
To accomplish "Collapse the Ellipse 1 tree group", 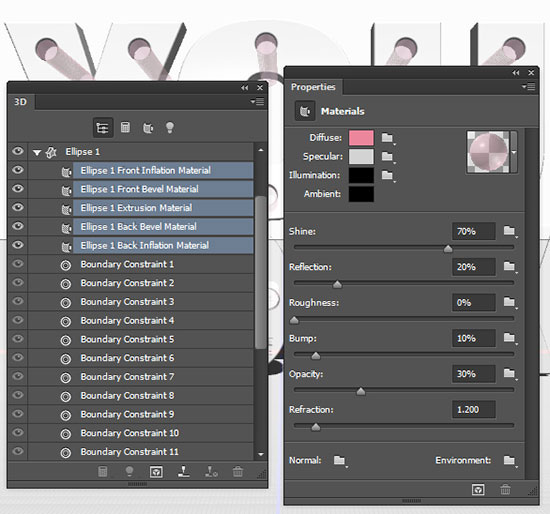I will pyautogui.click(x=37, y=153).
